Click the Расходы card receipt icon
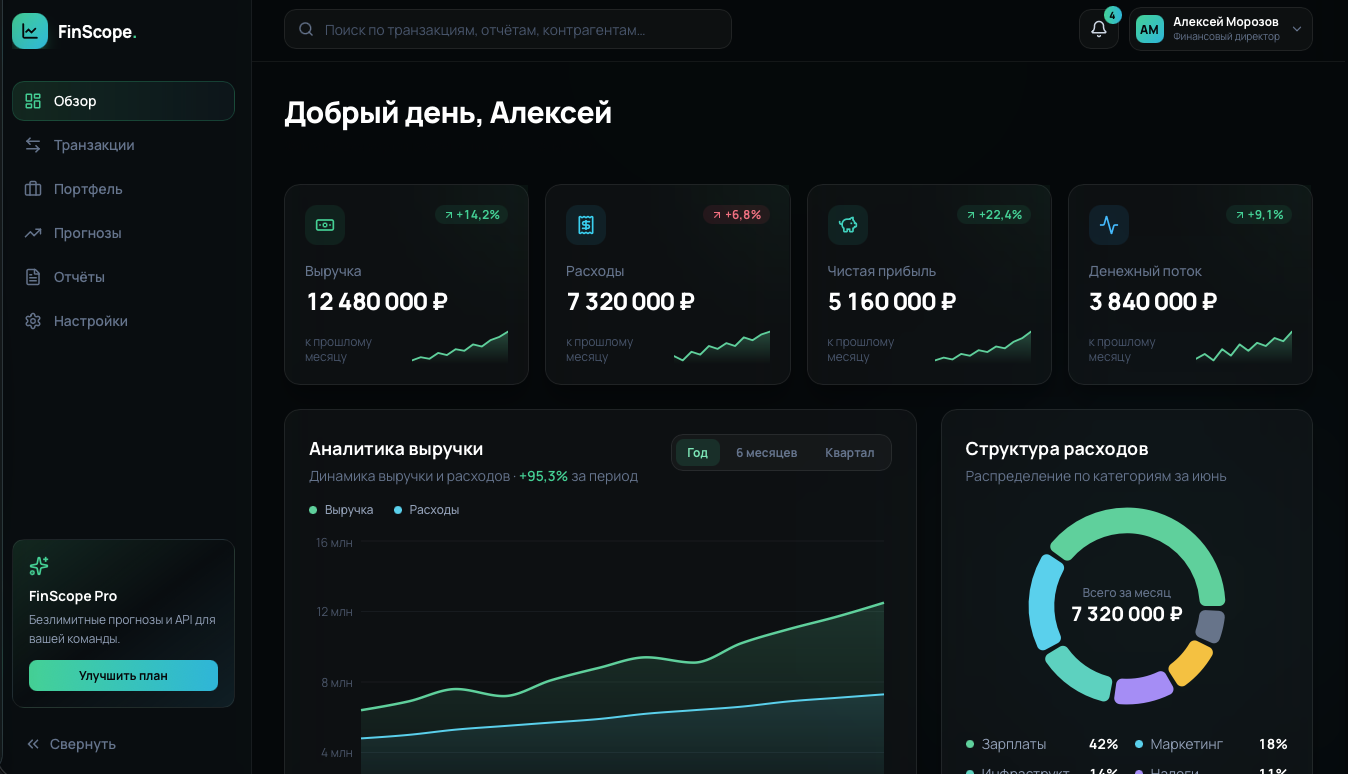Viewport: 1348px width, 774px height. (x=586, y=225)
